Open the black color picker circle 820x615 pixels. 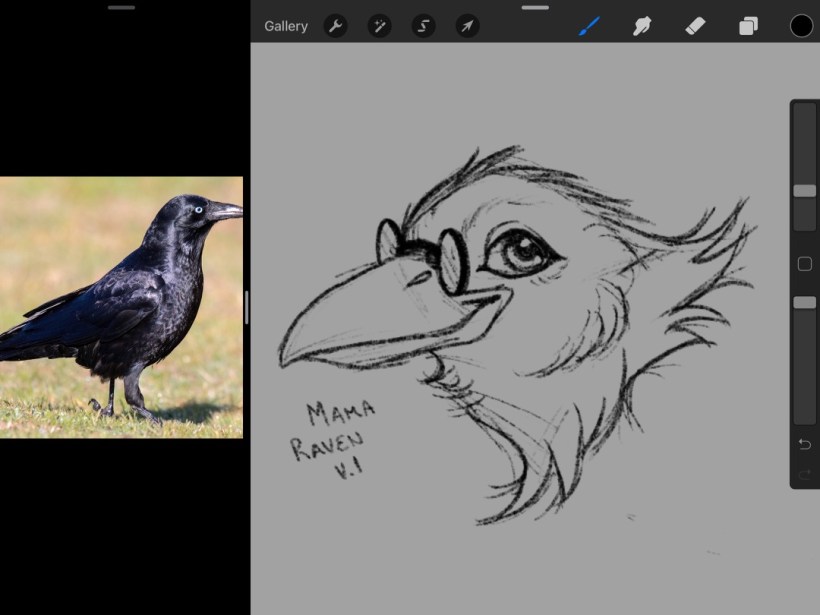coord(801,26)
